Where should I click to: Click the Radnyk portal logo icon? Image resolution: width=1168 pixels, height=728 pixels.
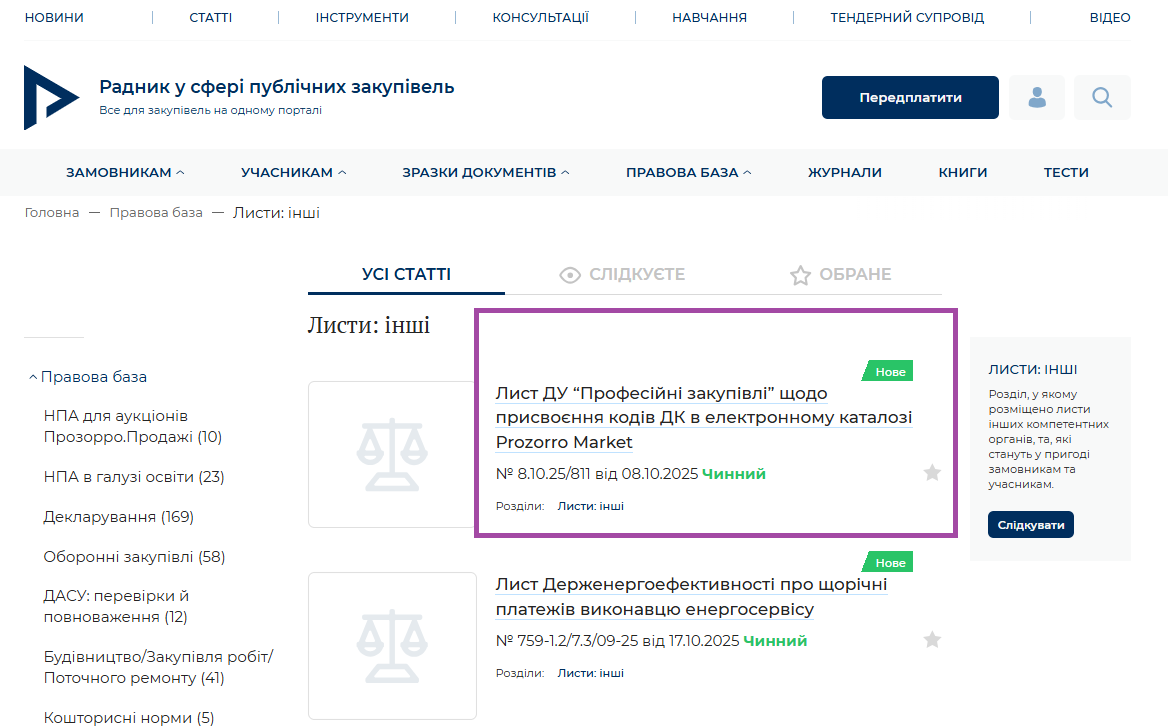click(50, 97)
